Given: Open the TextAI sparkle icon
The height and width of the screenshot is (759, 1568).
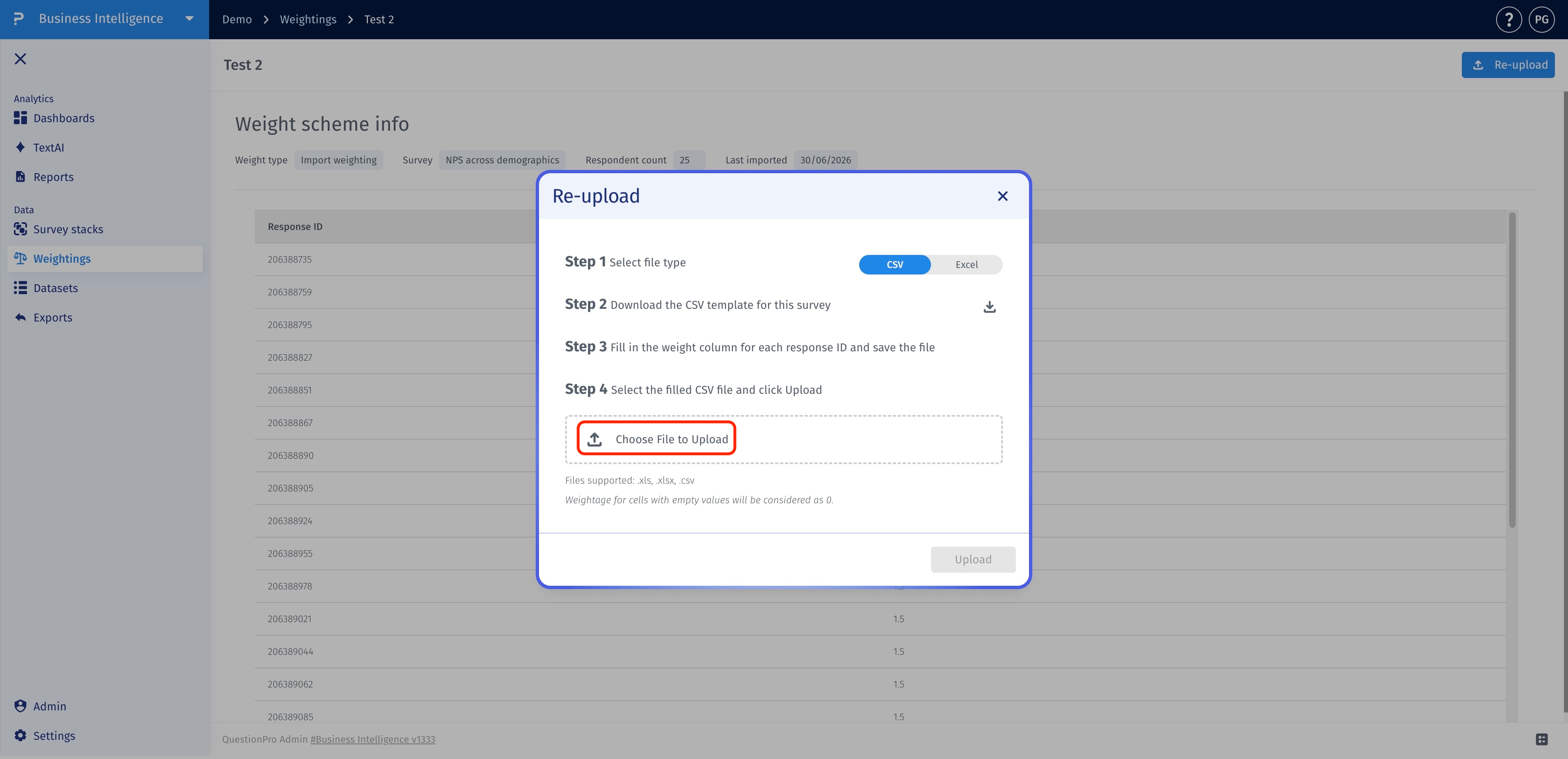Looking at the screenshot, I should coord(20,147).
